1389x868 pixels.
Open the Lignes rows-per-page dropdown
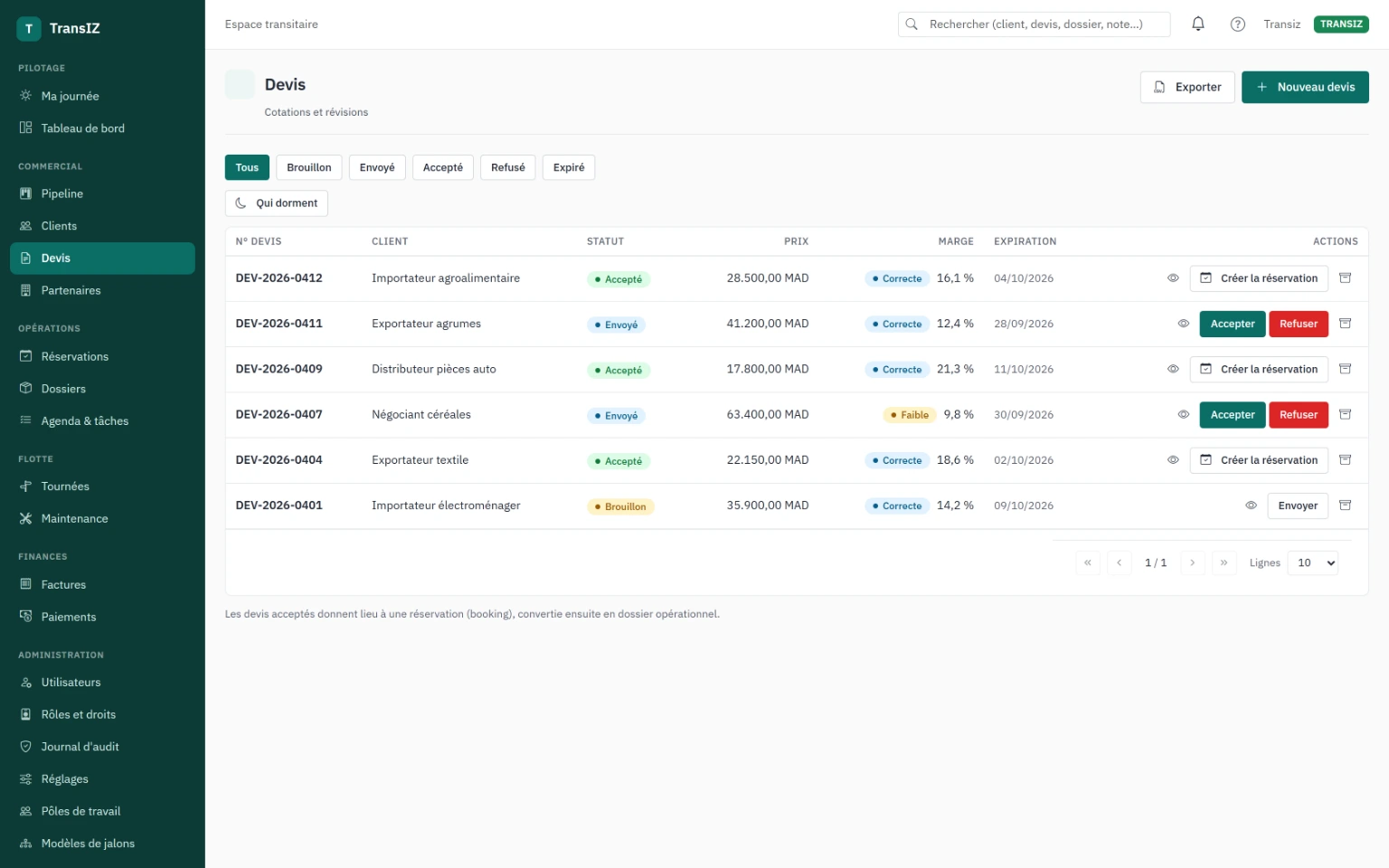(1313, 562)
